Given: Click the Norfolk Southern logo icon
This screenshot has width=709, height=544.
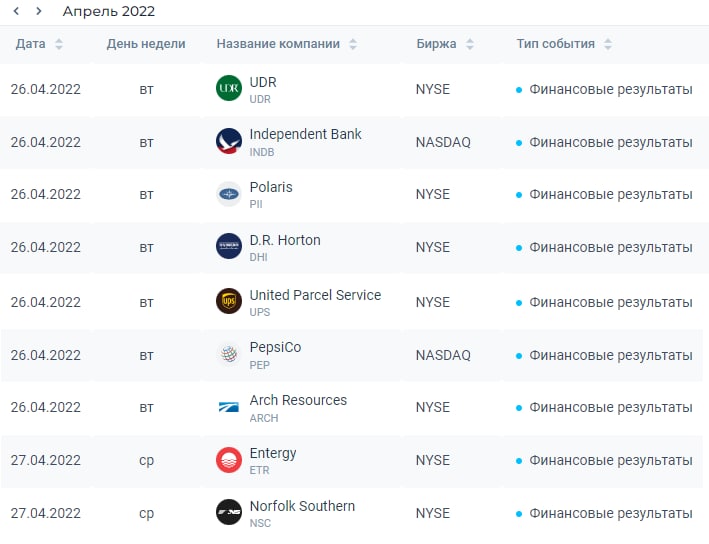Looking at the screenshot, I should (229, 512).
